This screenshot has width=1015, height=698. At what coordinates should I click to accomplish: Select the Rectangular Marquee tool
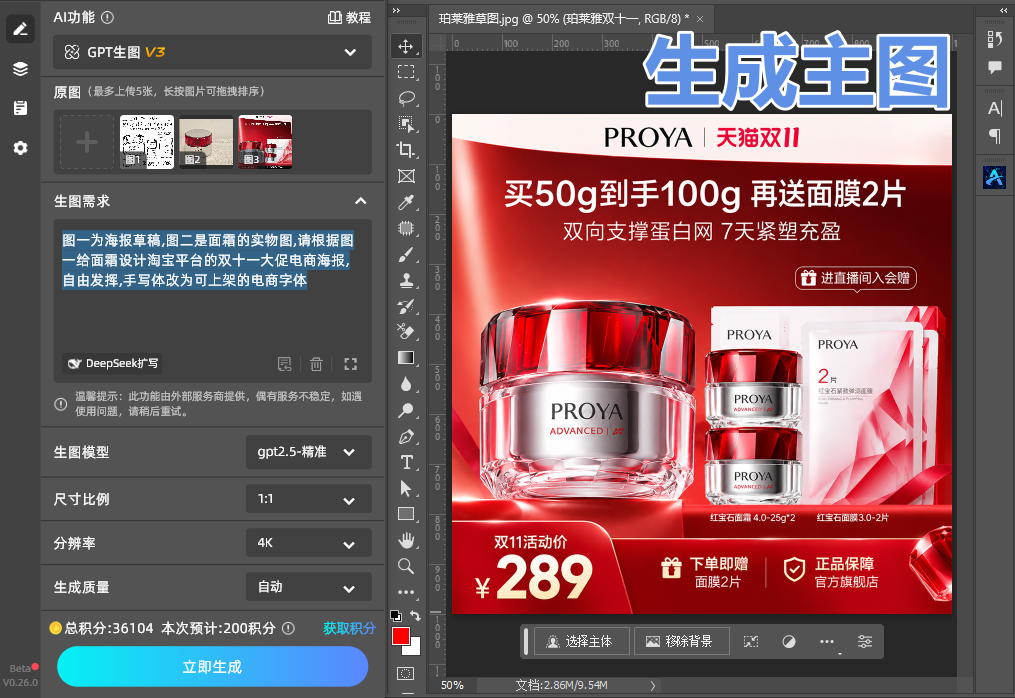[x=406, y=72]
